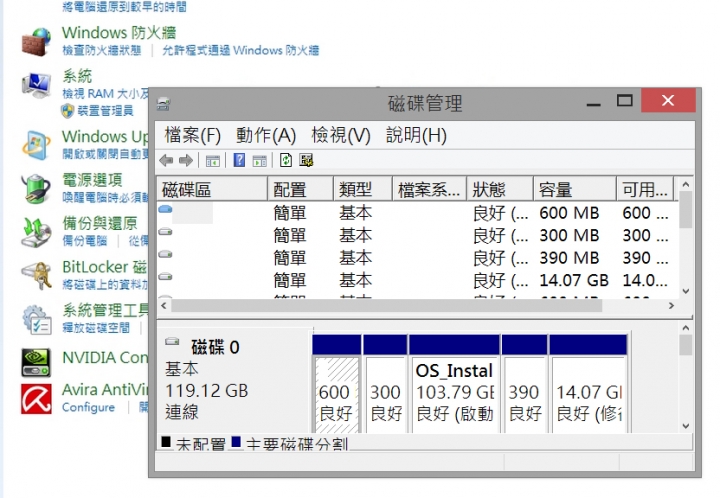
Task: Click the 系統 computer monitor icon
Action: [36, 85]
